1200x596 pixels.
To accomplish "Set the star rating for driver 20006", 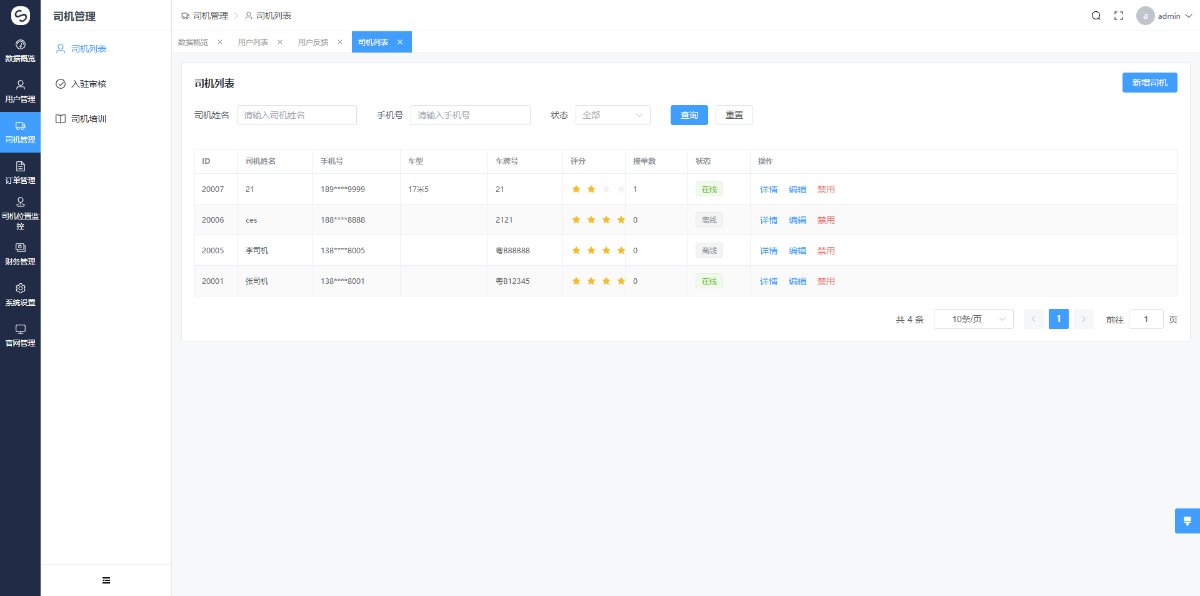I will click(x=598, y=220).
